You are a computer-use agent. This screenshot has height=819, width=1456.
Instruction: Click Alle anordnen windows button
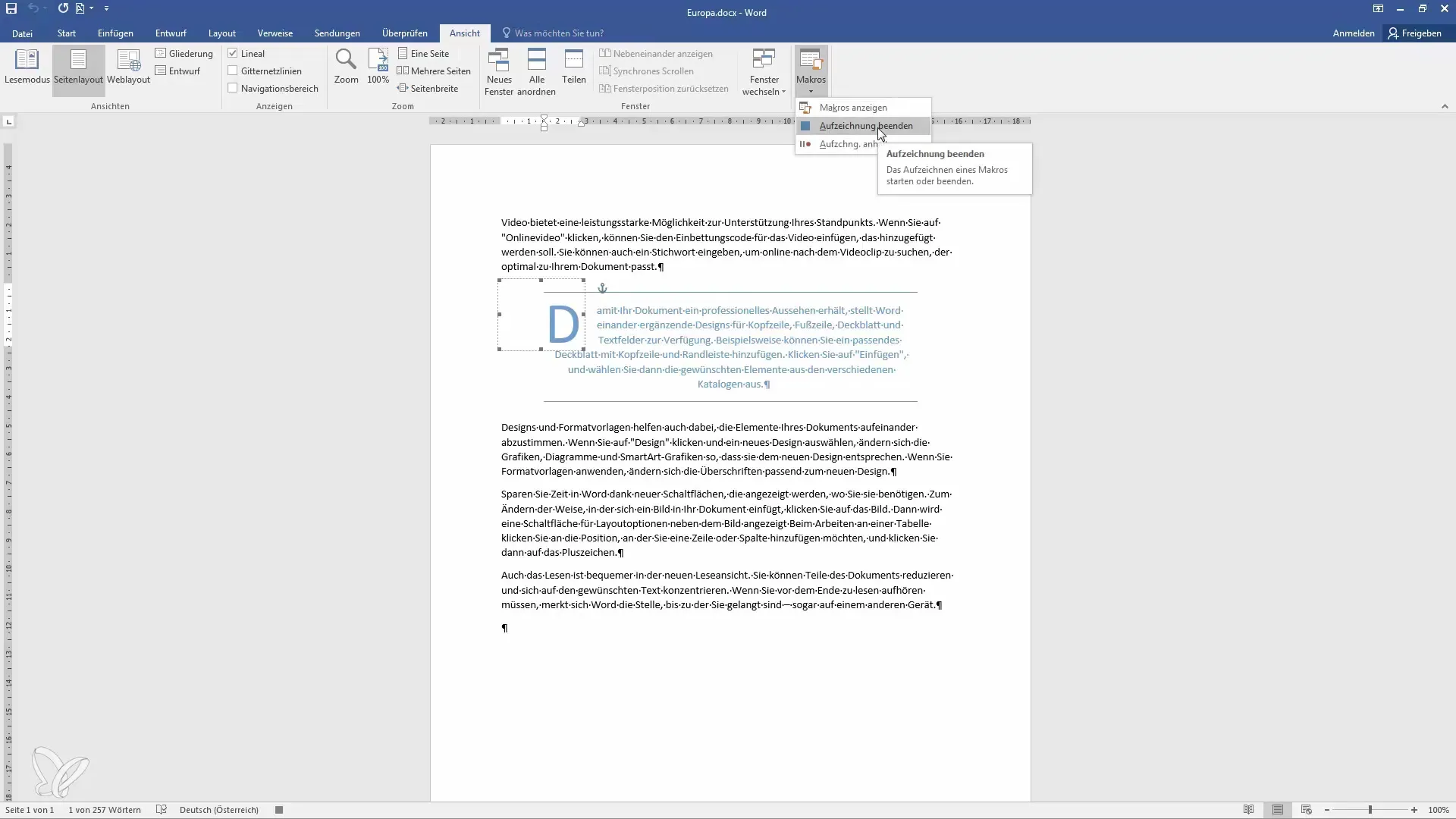(x=536, y=72)
